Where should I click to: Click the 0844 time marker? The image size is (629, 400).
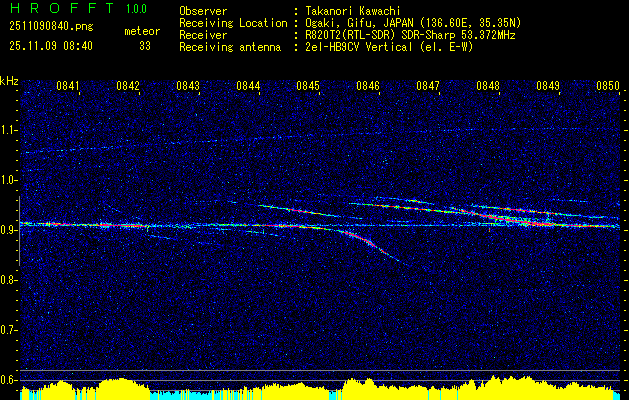coord(248,85)
